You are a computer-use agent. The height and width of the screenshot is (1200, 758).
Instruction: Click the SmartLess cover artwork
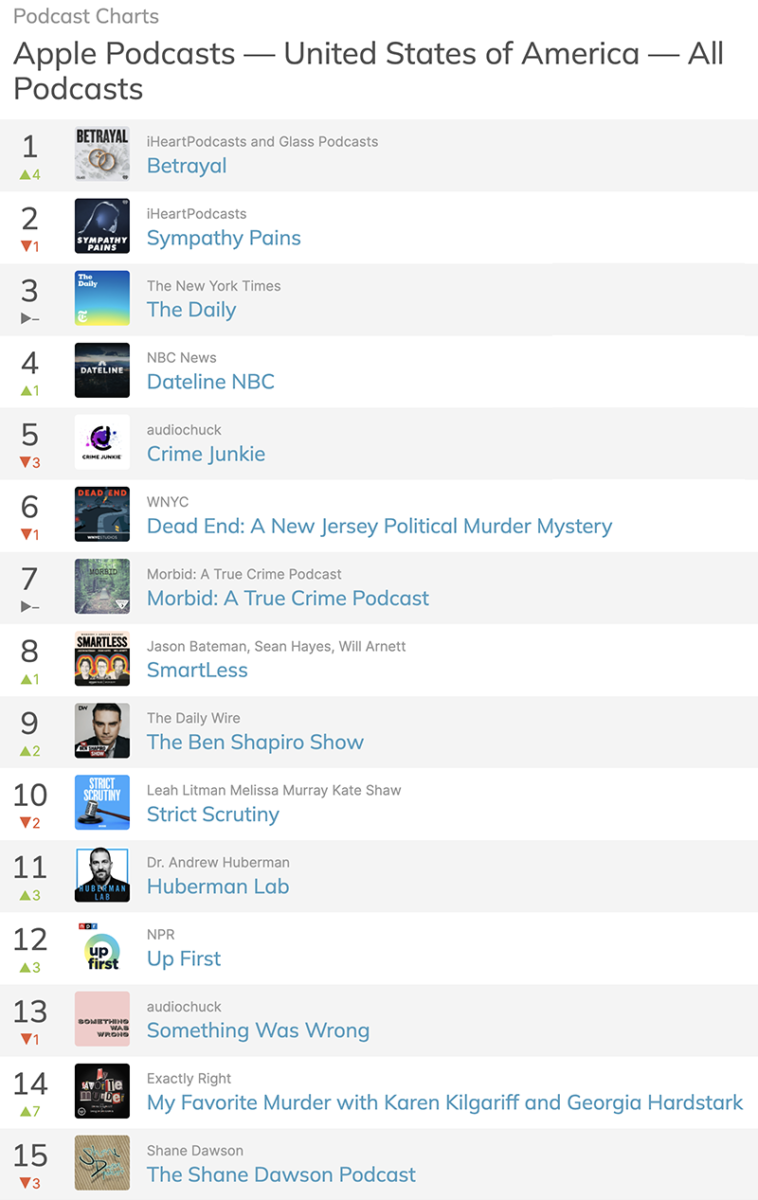[x=102, y=658]
